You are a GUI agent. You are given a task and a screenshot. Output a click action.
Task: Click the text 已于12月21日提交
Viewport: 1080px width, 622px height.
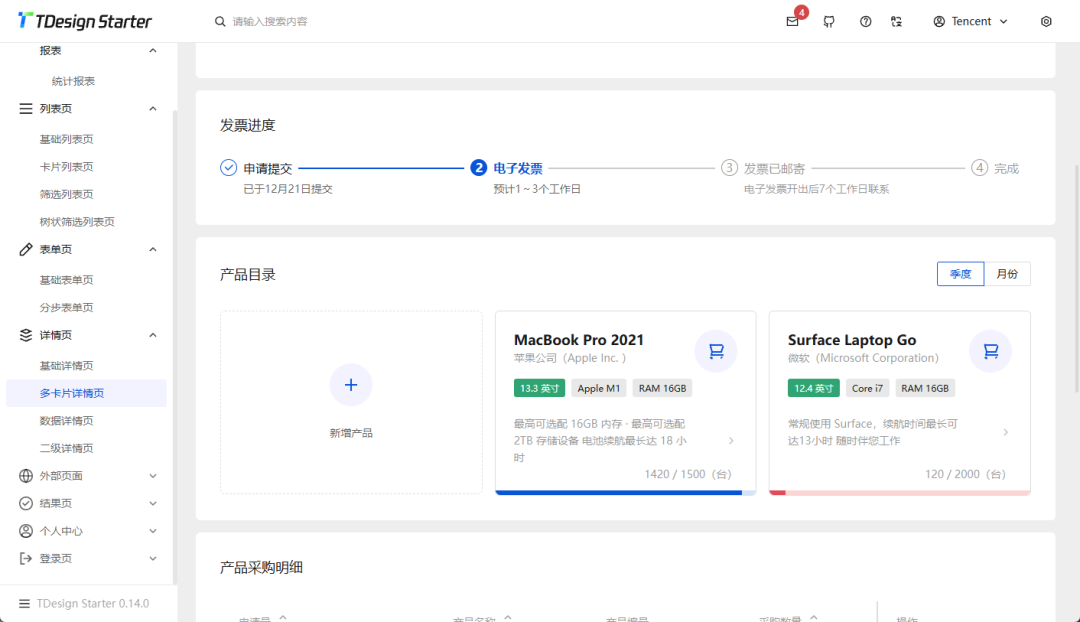pos(288,189)
